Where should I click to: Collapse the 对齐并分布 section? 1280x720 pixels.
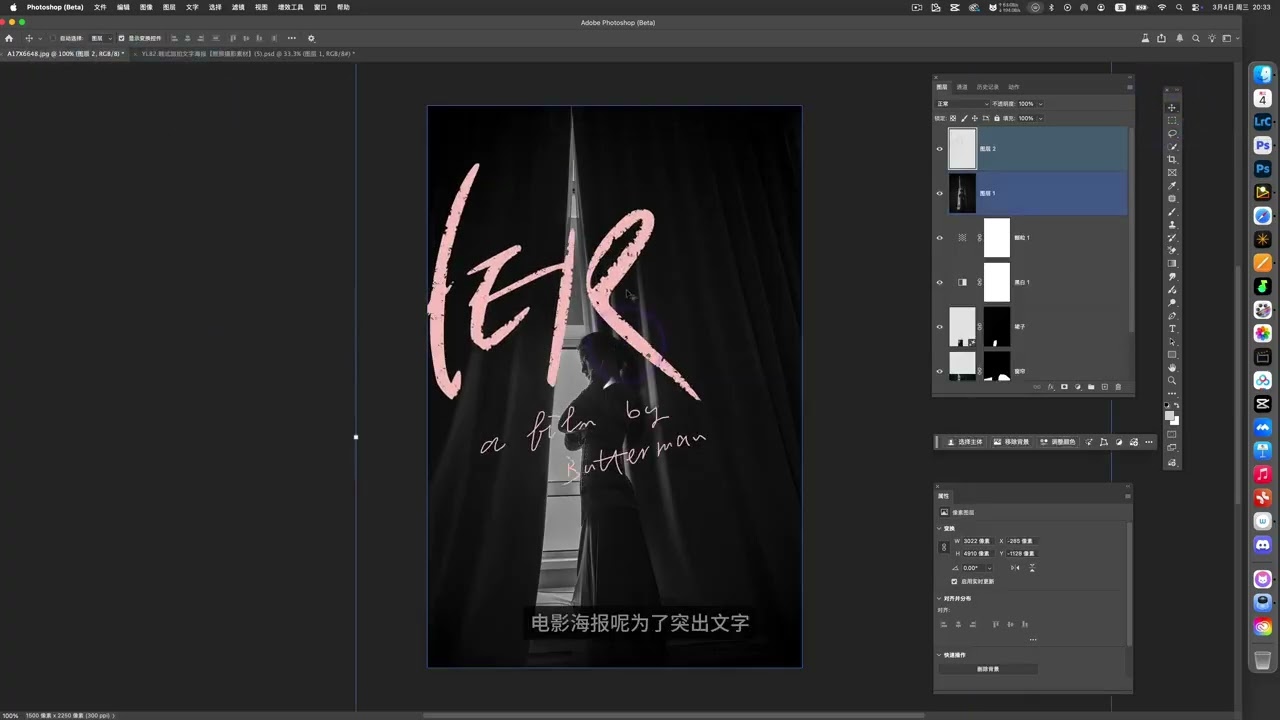point(939,599)
